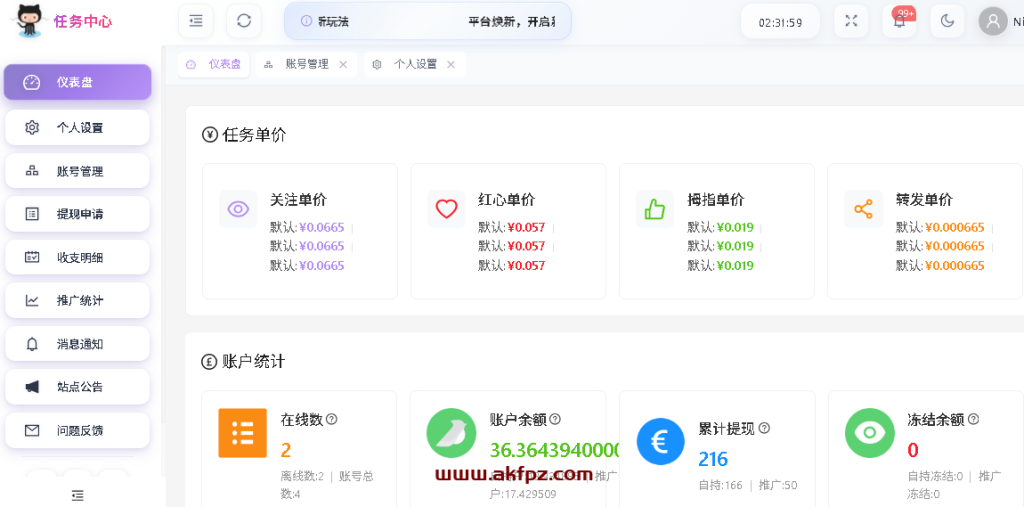This screenshot has width=1024, height=507.
Task: Open 消息通知 in the sidebar
Action: point(78,344)
